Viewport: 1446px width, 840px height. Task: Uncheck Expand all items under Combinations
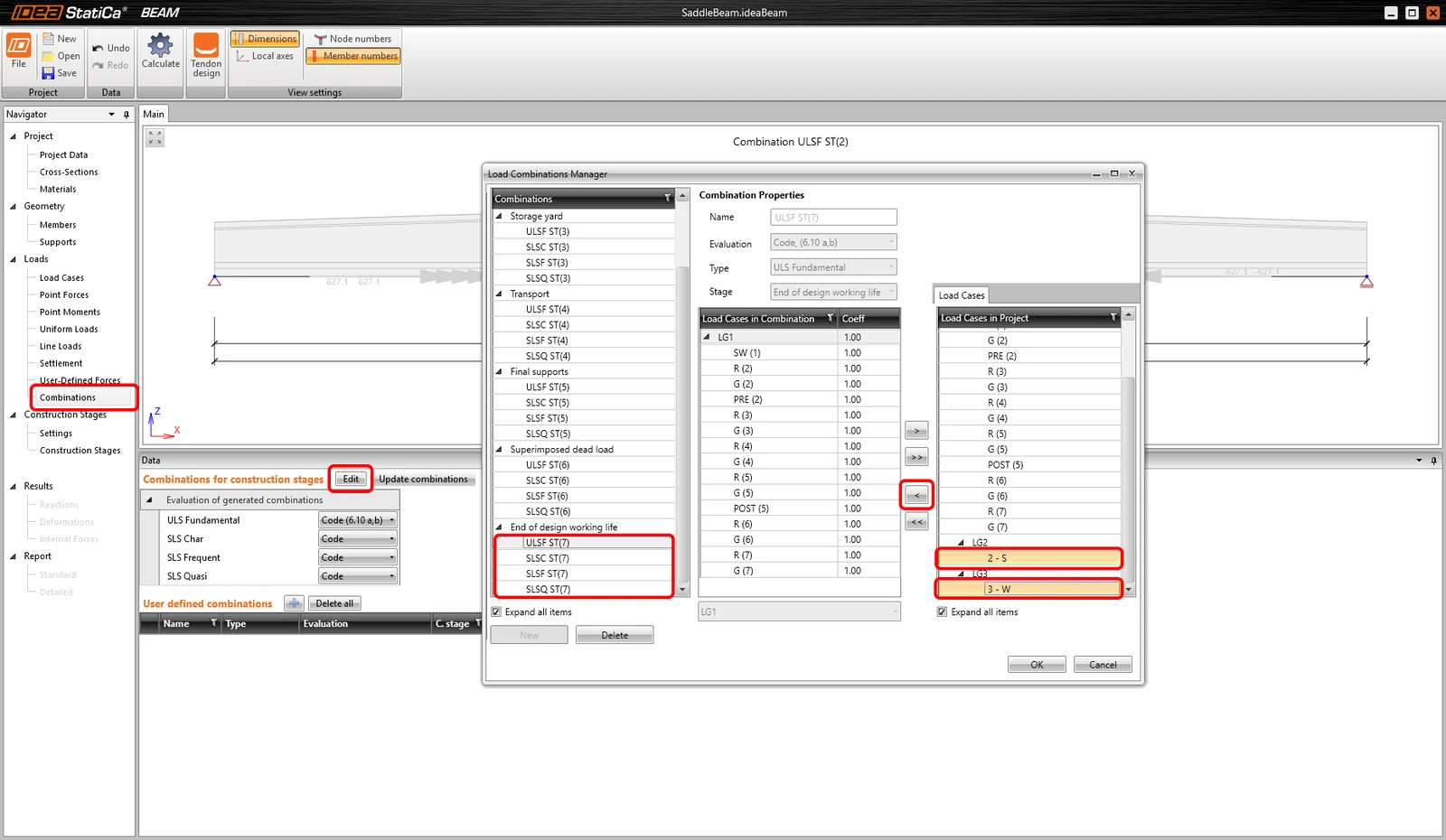point(496,612)
